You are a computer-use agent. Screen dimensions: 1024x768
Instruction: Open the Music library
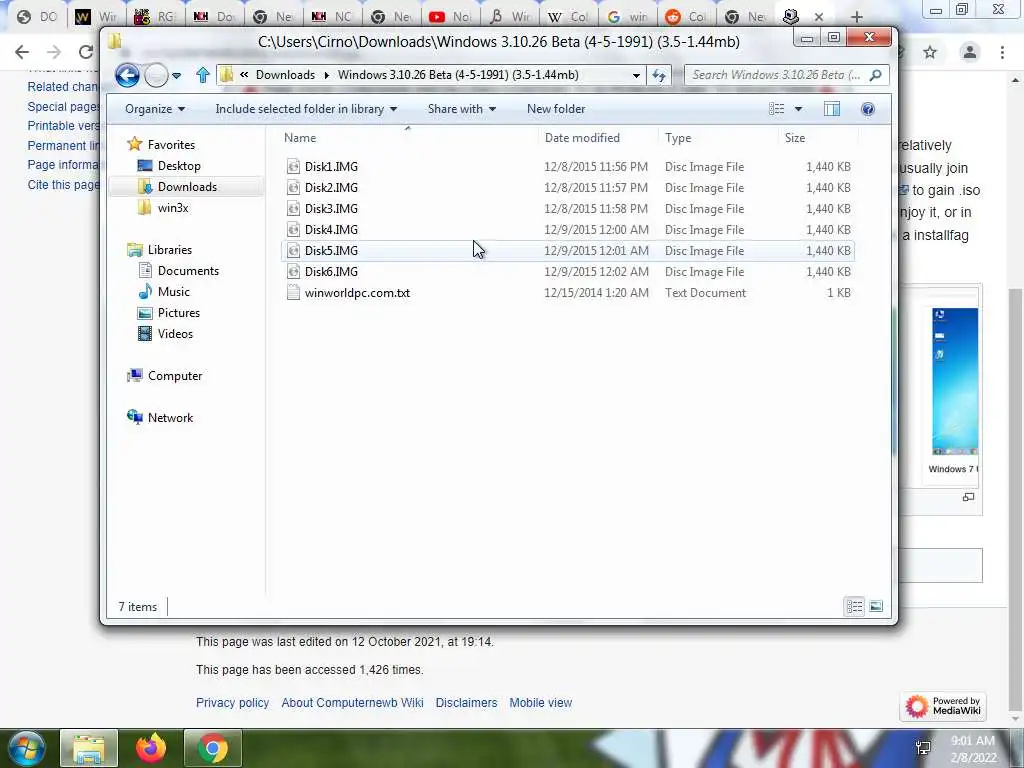coord(174,291)
